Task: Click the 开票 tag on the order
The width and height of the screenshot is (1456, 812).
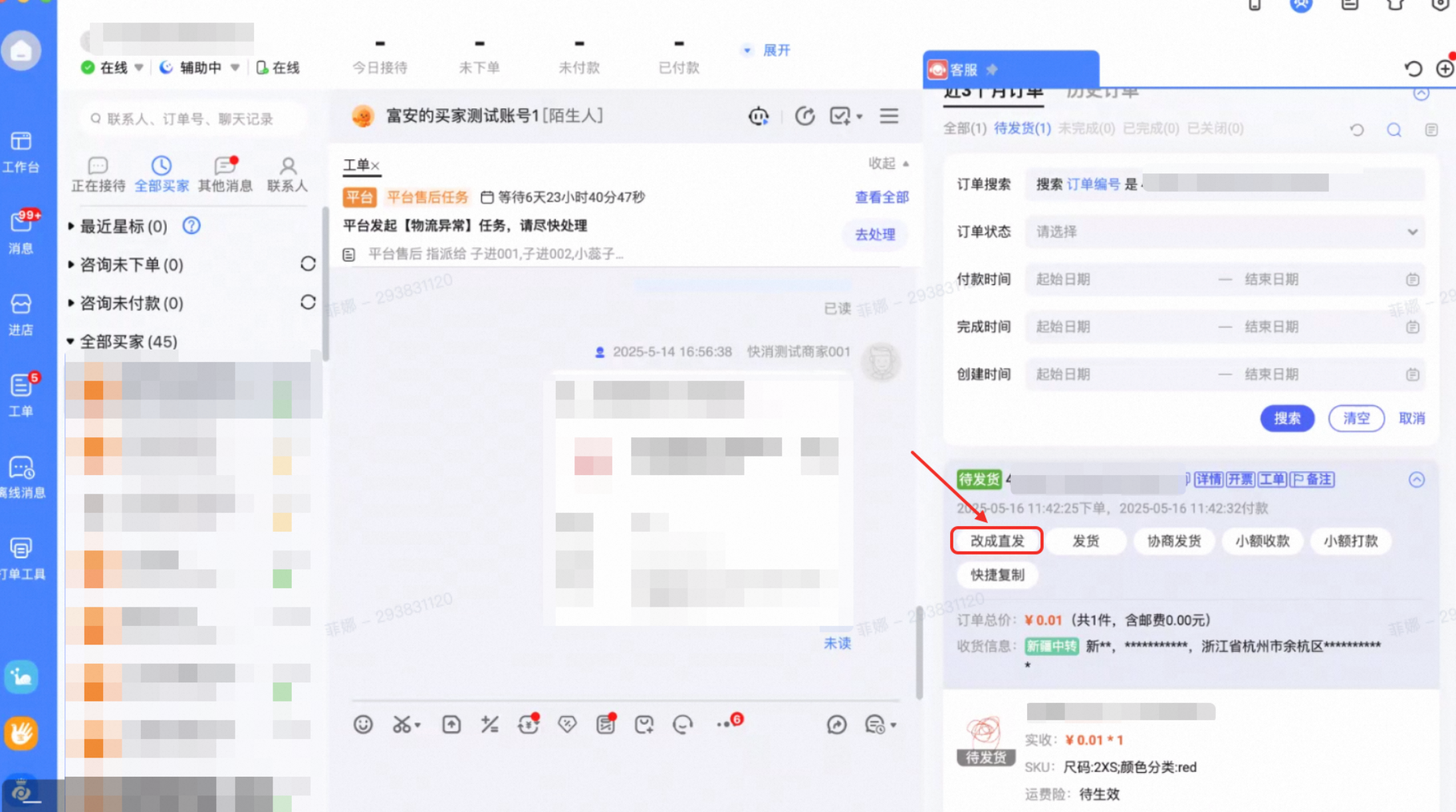Action: [x=1240, y=480]
